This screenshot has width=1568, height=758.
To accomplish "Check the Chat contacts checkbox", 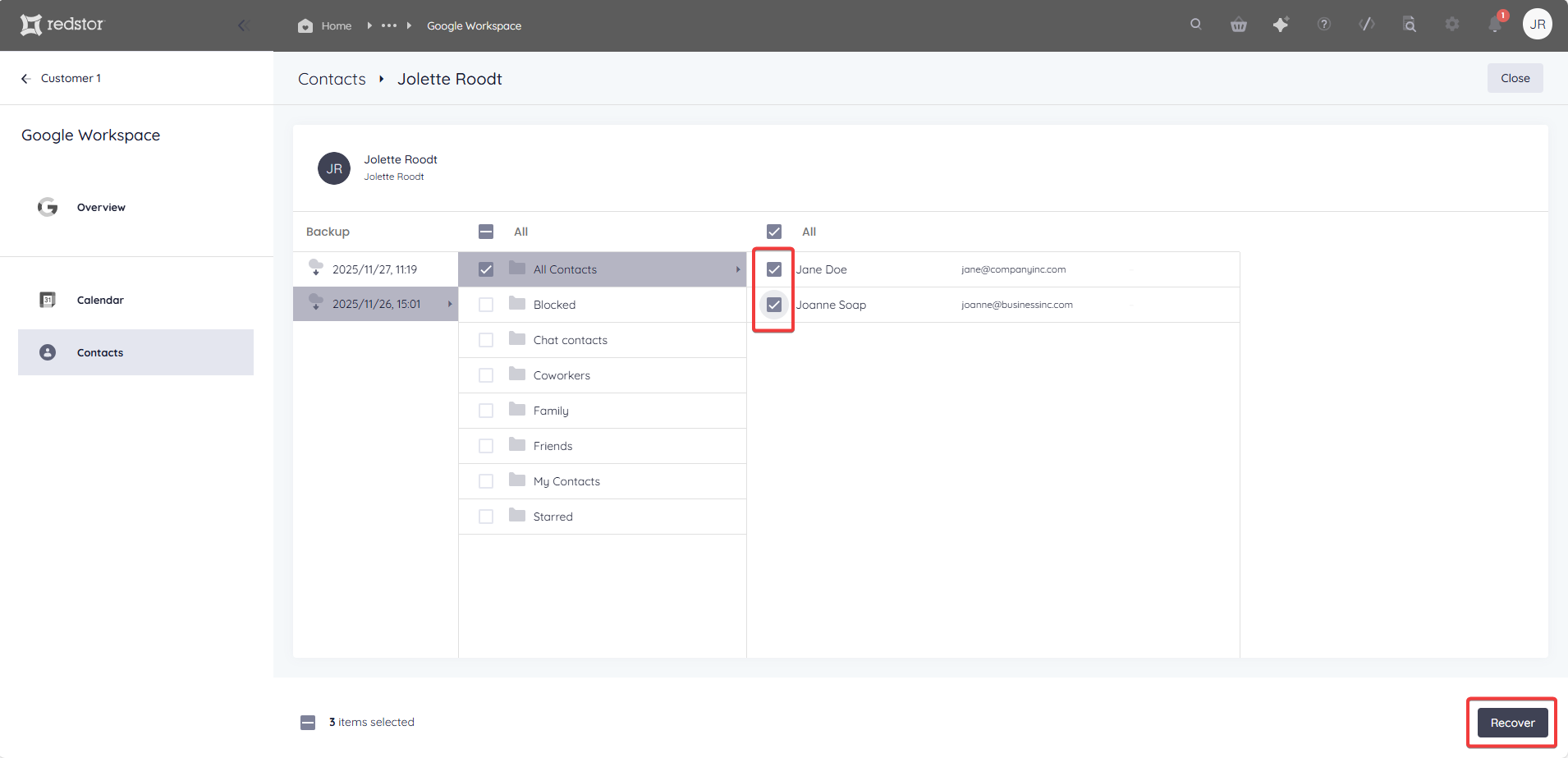I will click(486, 340).
